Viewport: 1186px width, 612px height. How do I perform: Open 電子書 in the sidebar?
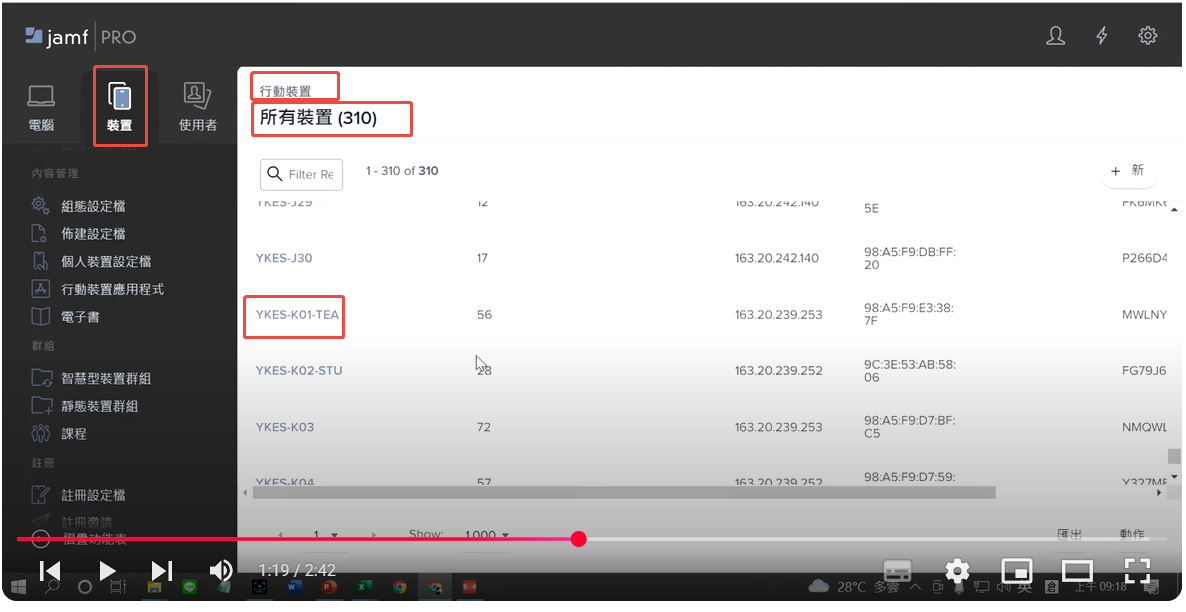click(x=80, y=317)
